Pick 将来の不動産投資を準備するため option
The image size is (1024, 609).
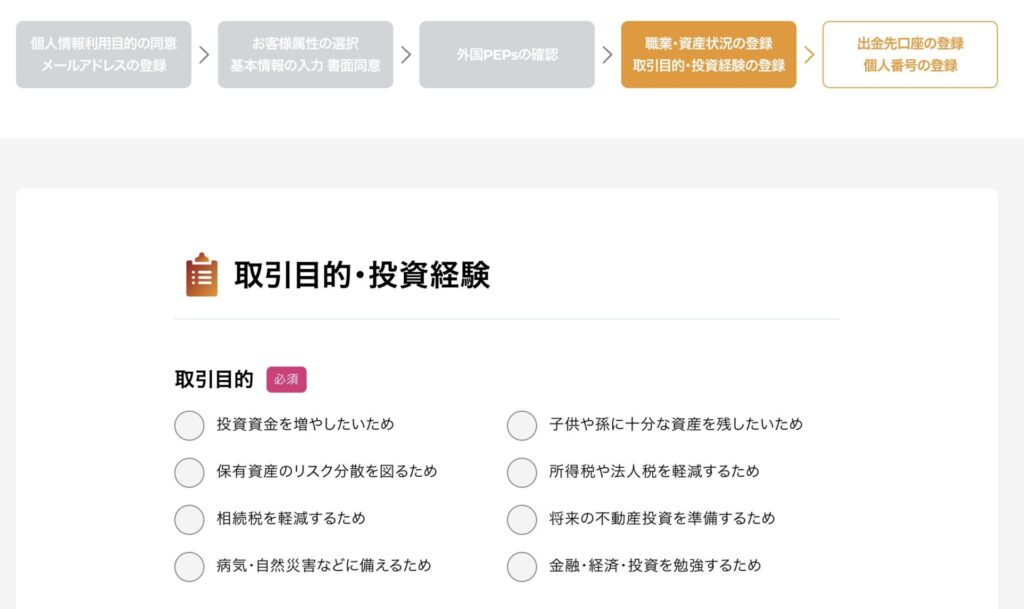coord(522,519)
